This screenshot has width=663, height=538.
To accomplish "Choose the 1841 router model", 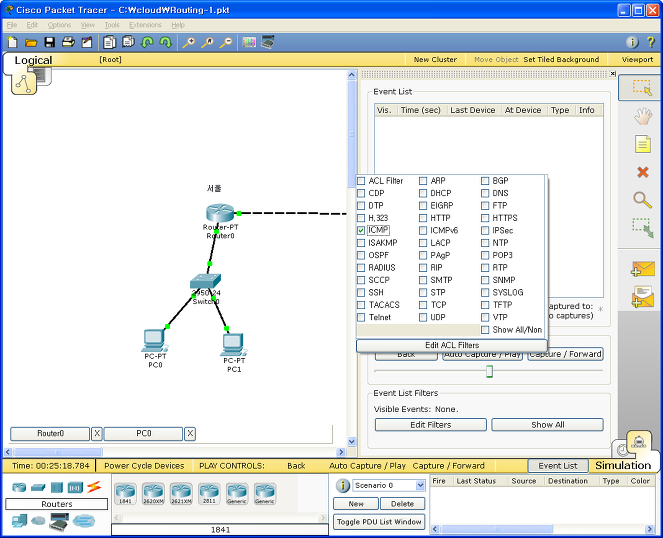I will click(125, 494).
